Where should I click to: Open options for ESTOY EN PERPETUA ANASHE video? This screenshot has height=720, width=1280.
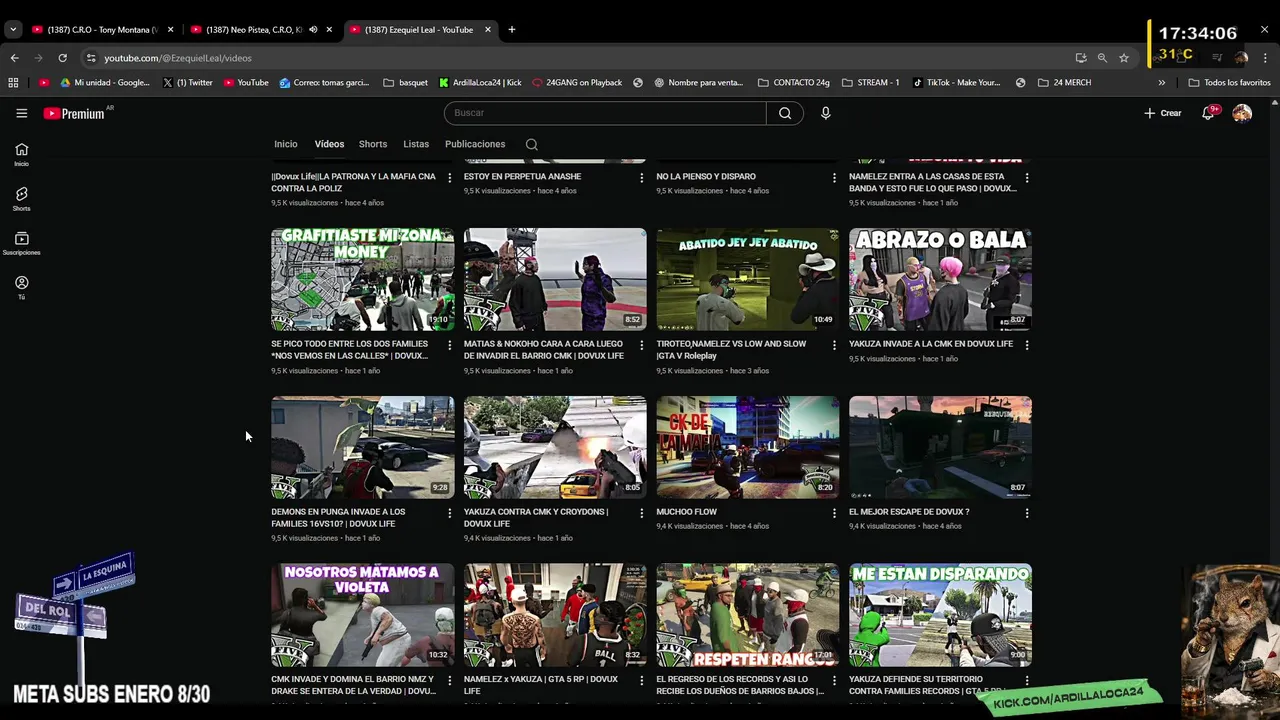click(641, 177)
